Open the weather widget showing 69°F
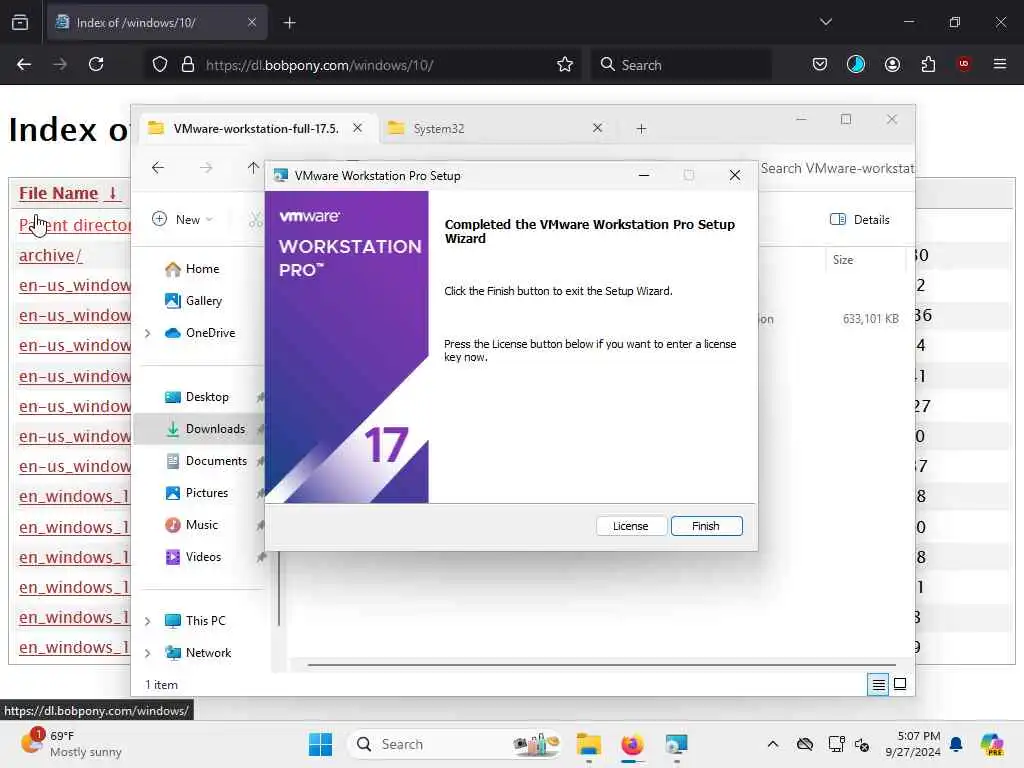This screenshot has width=1024, height=768. [x=71, y=744]
